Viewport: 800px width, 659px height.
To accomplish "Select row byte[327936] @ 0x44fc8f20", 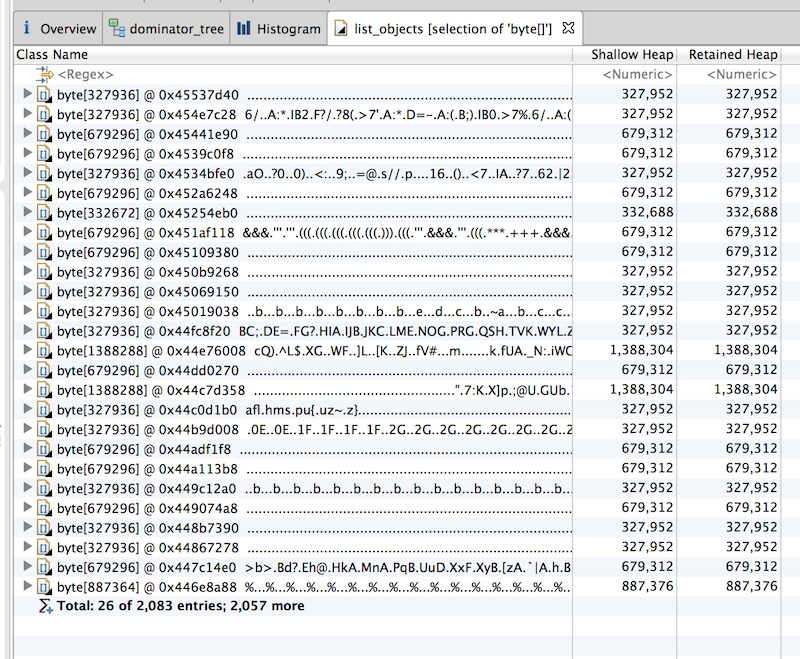I will tap(397, 331).
